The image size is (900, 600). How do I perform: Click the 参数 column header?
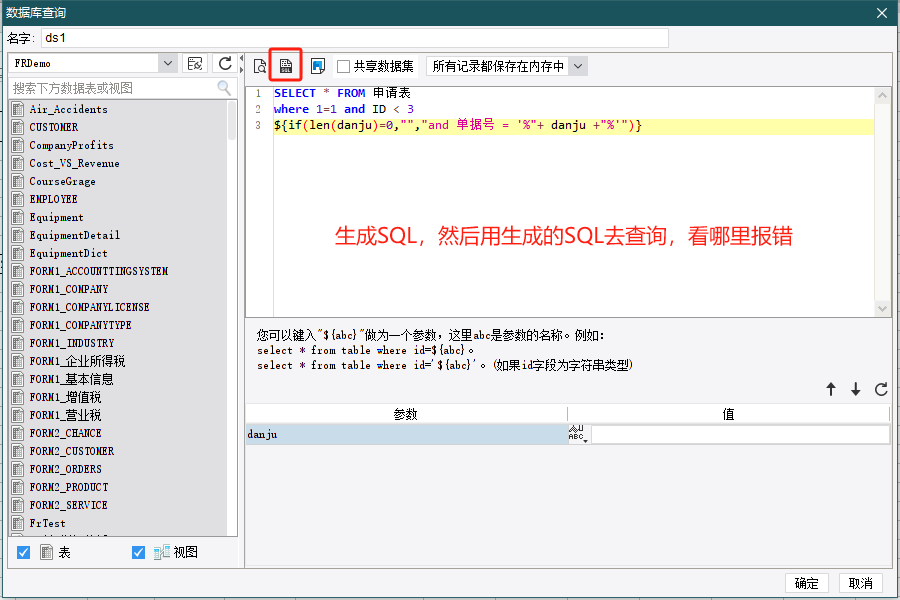tap(406, 414)
